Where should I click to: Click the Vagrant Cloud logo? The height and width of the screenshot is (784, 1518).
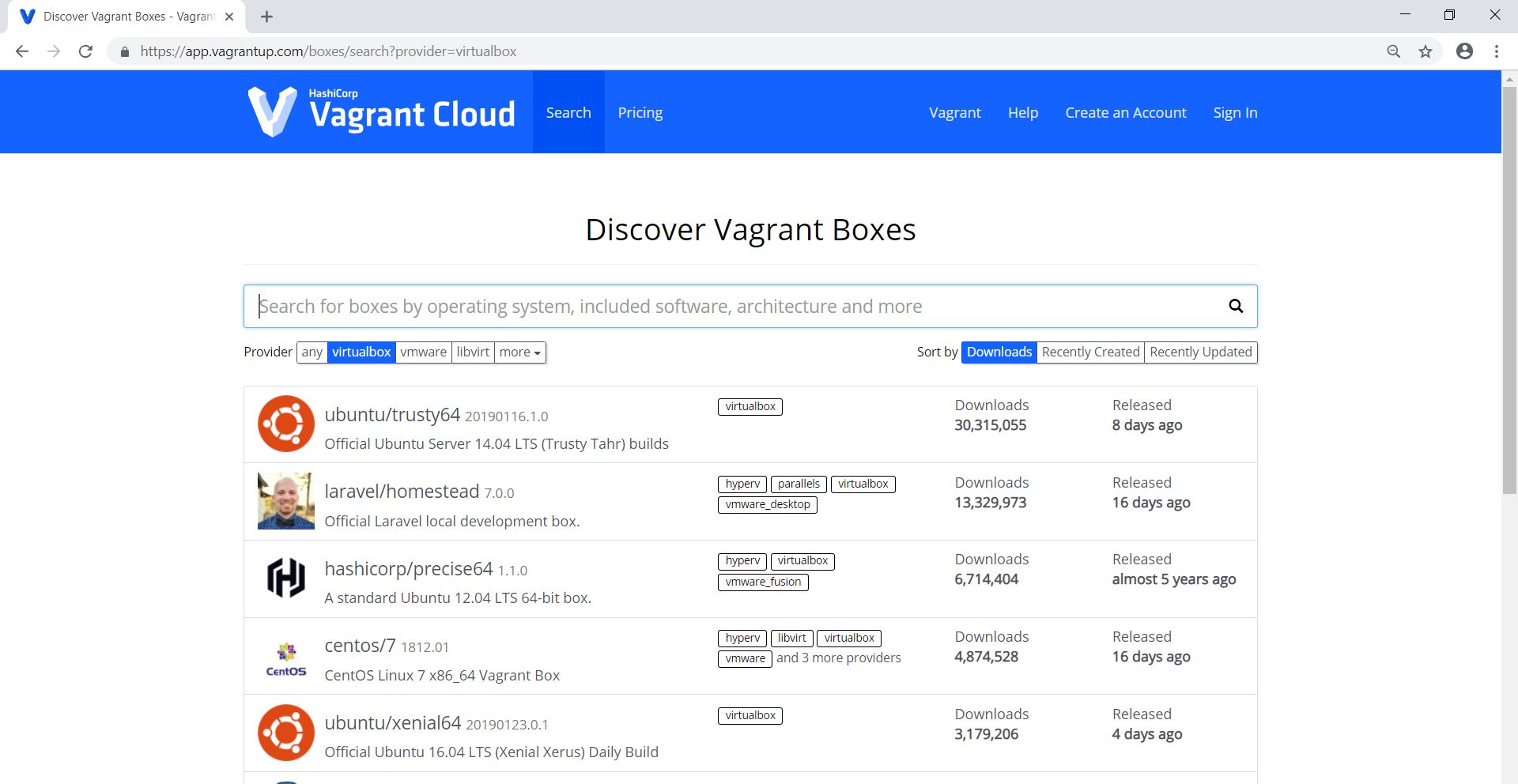tap(381, 112)
